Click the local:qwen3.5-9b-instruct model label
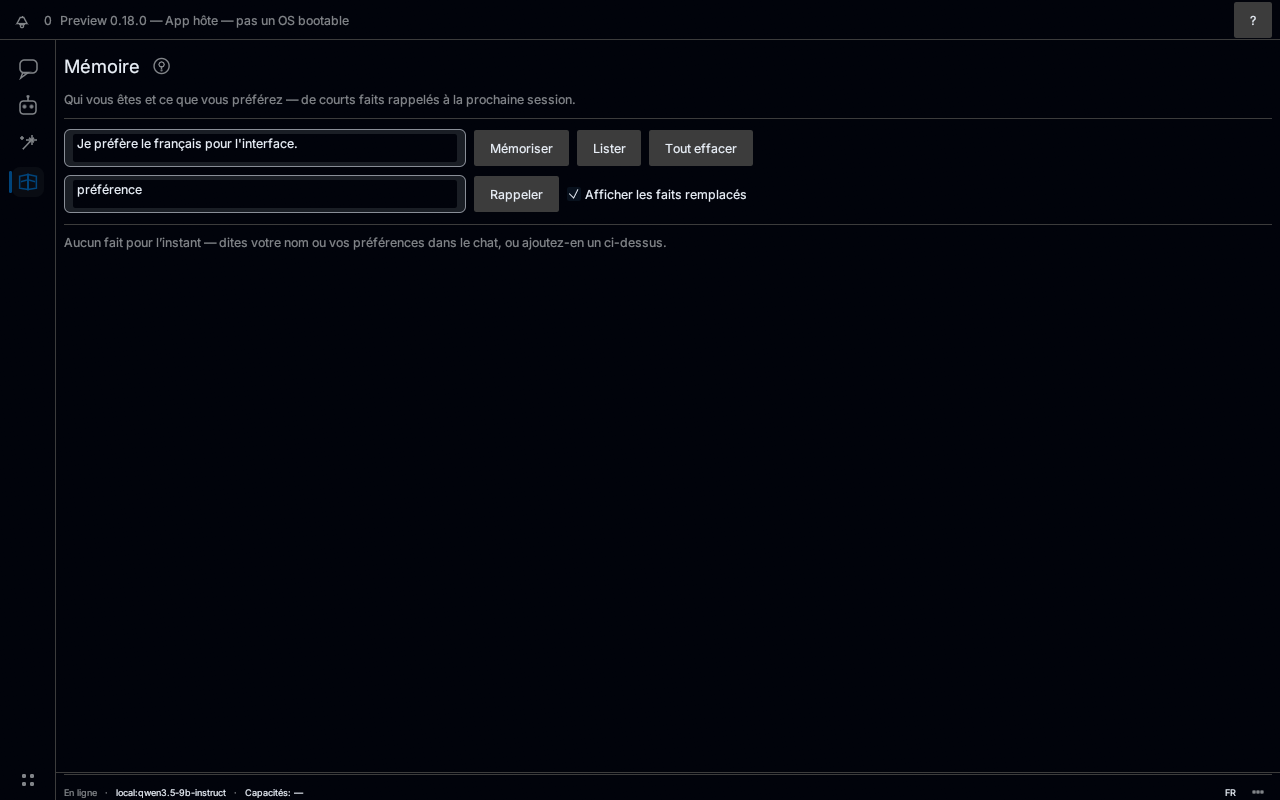Image resolution: width=1280 pixels, height=800 pixels. 171,792
